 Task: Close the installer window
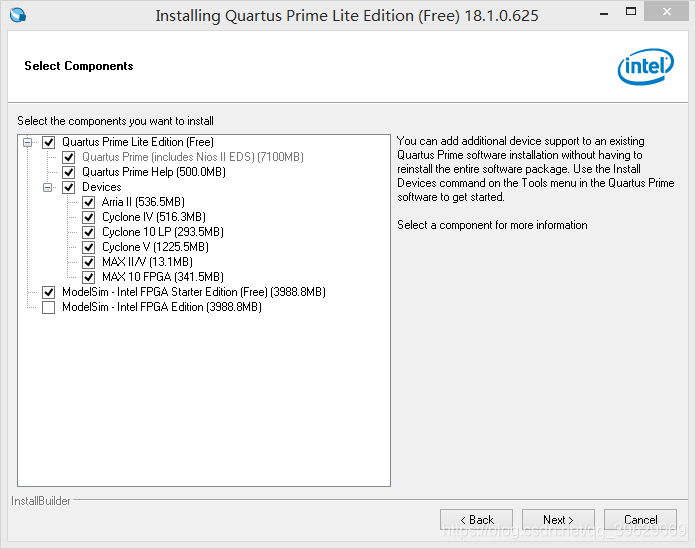(x=666, y=12)
